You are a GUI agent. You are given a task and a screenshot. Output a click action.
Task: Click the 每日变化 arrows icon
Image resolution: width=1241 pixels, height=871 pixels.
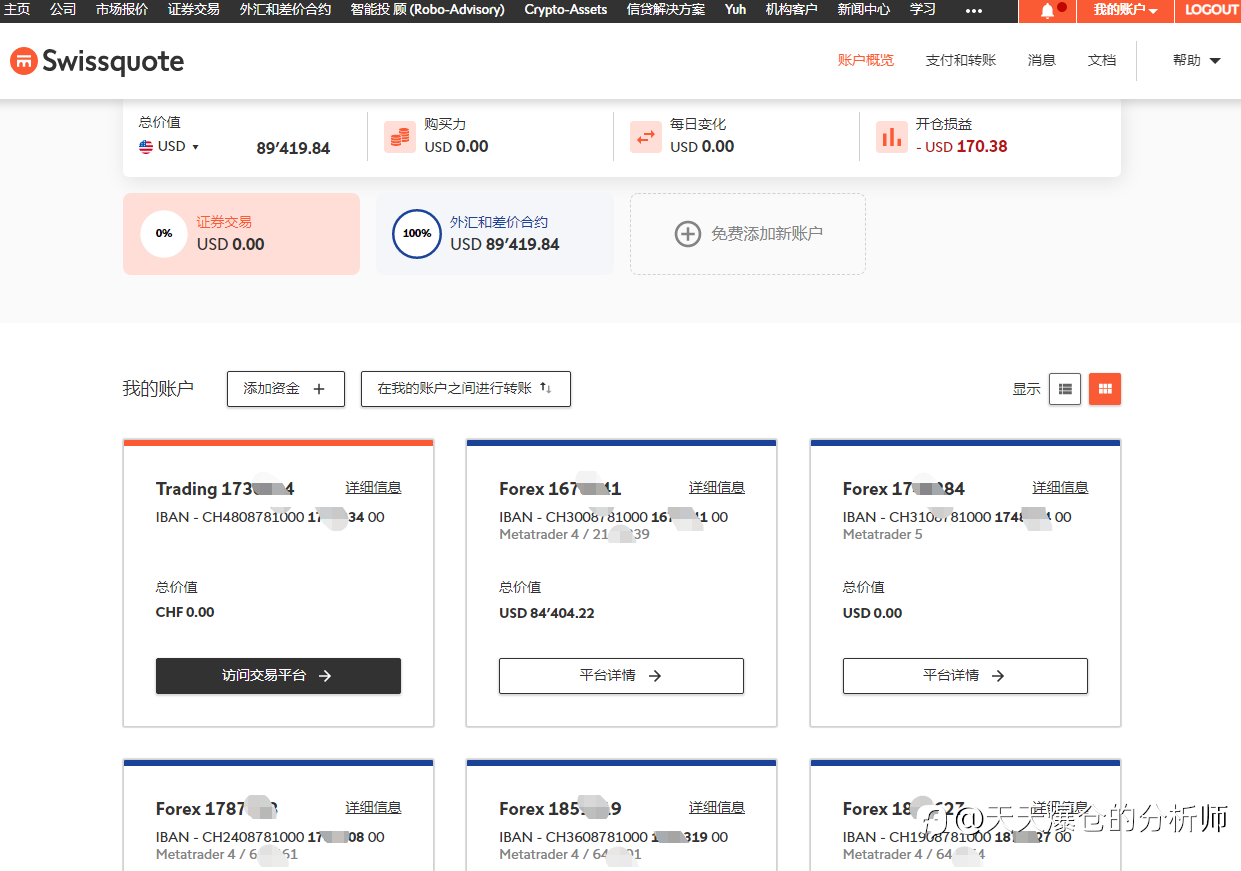pyautogui.click(x=646, y=136)
